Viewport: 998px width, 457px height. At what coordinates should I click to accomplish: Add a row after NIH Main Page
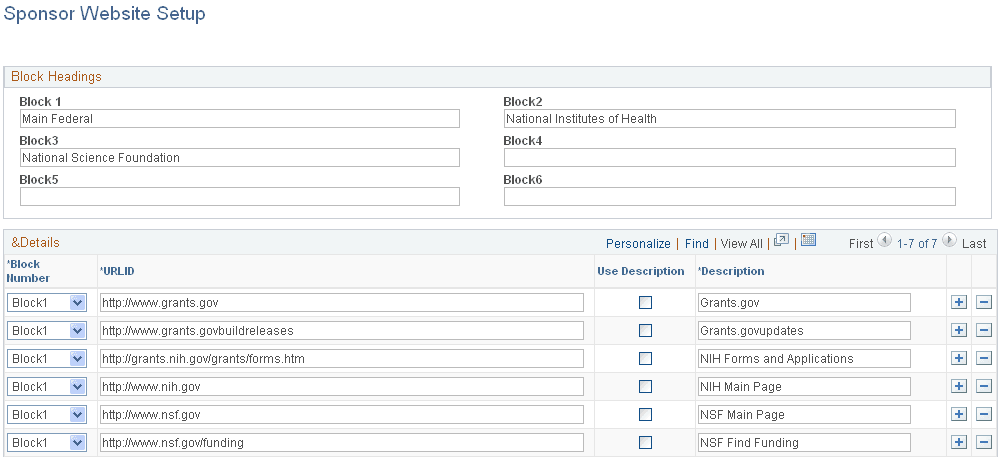pyautogui.click(x=959, y=386)
